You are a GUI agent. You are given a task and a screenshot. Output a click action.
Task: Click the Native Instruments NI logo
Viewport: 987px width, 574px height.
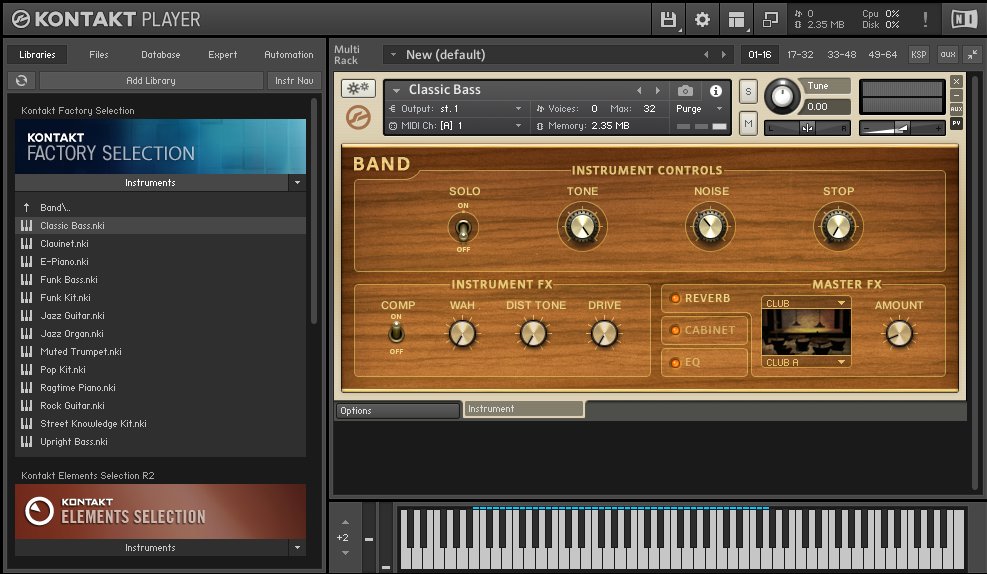[964, 20]
